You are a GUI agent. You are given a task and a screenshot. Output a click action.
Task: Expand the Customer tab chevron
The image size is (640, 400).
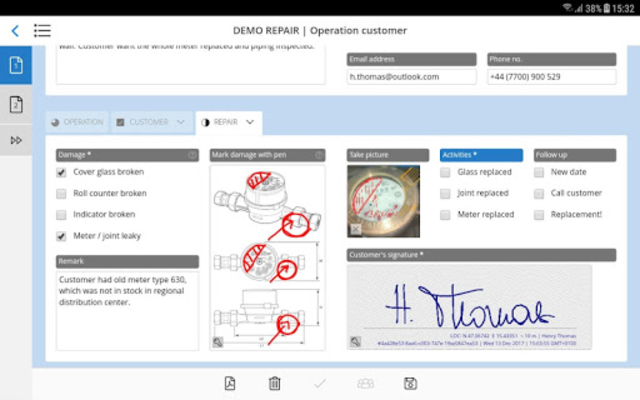click(181, 122)
